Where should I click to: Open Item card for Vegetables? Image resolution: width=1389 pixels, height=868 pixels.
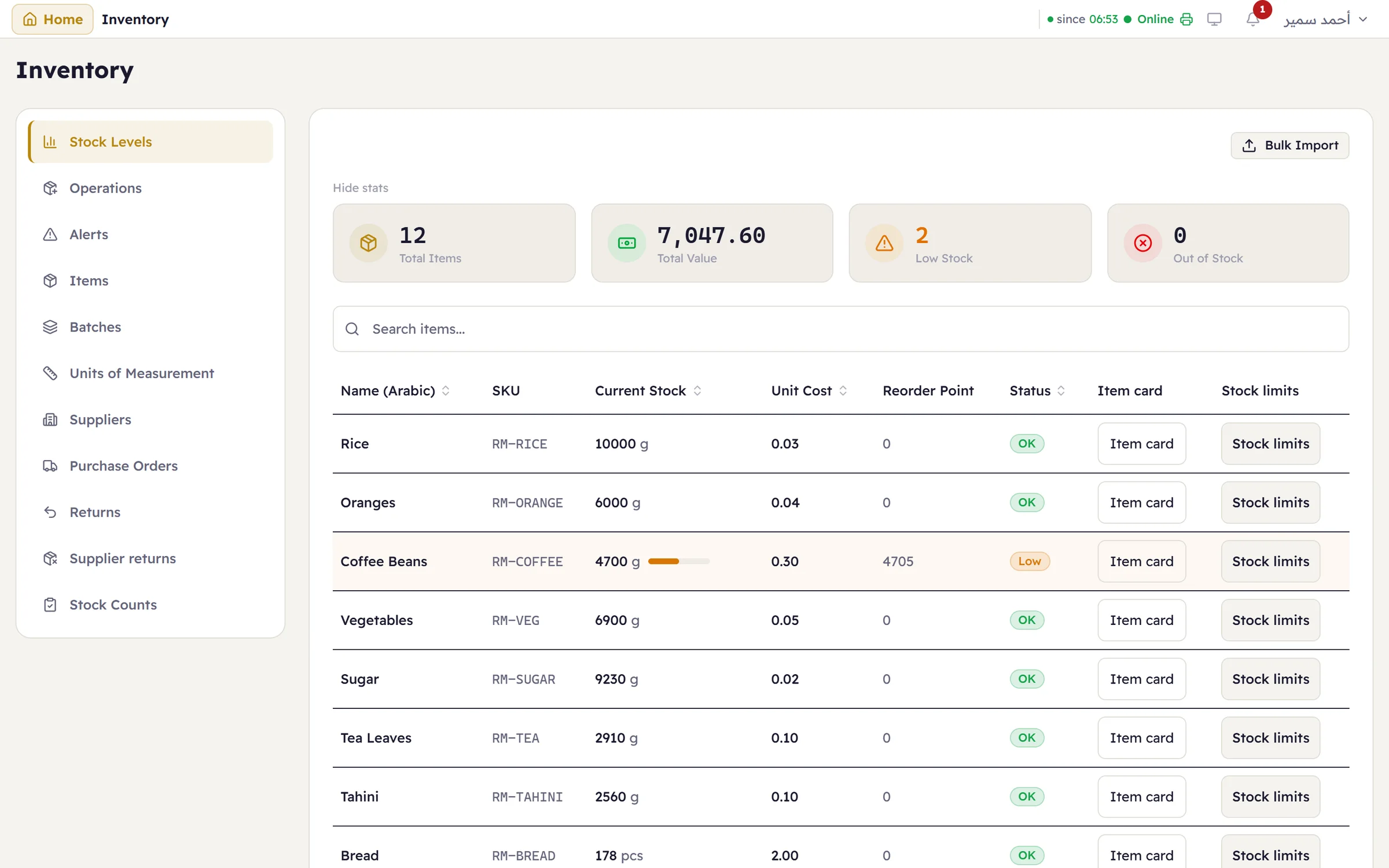click(1141, 620)
